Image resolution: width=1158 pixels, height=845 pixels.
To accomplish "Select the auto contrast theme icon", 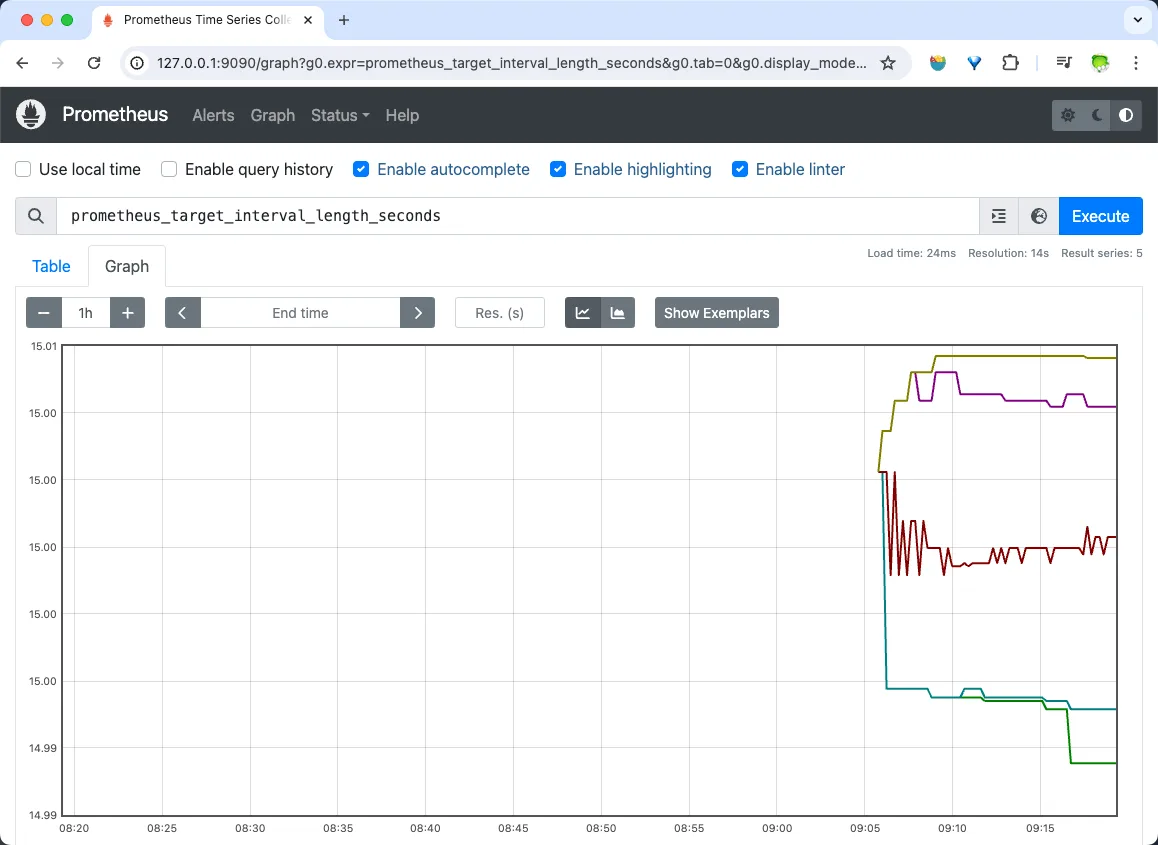I will click(x=1126, y=116).
